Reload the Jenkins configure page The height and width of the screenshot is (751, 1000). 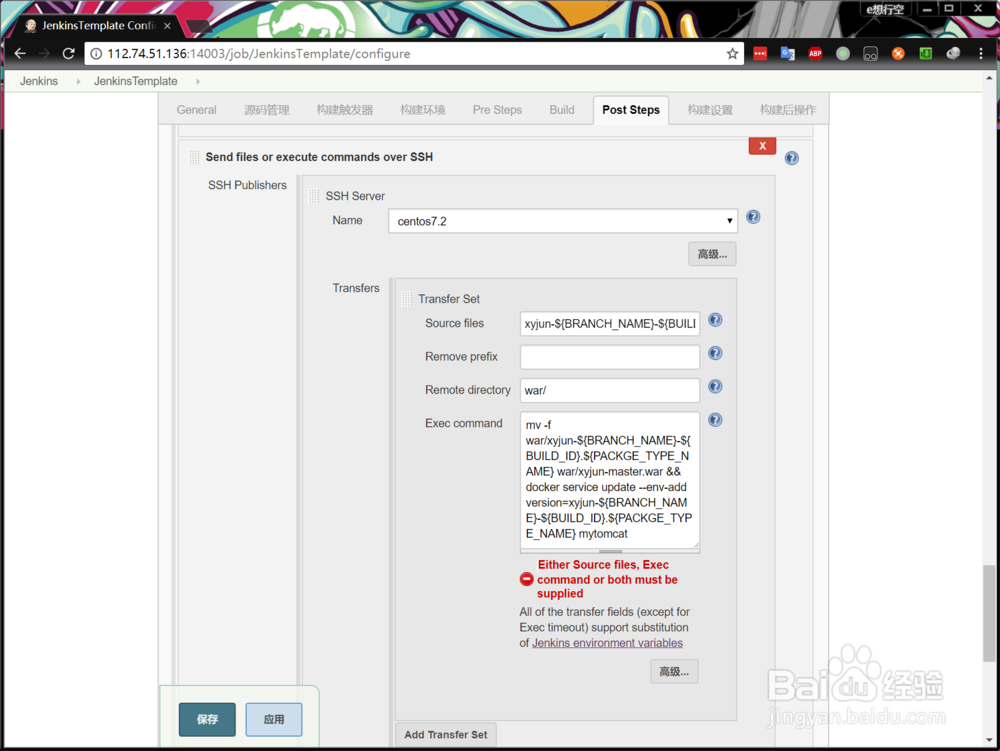coord(69,54)
